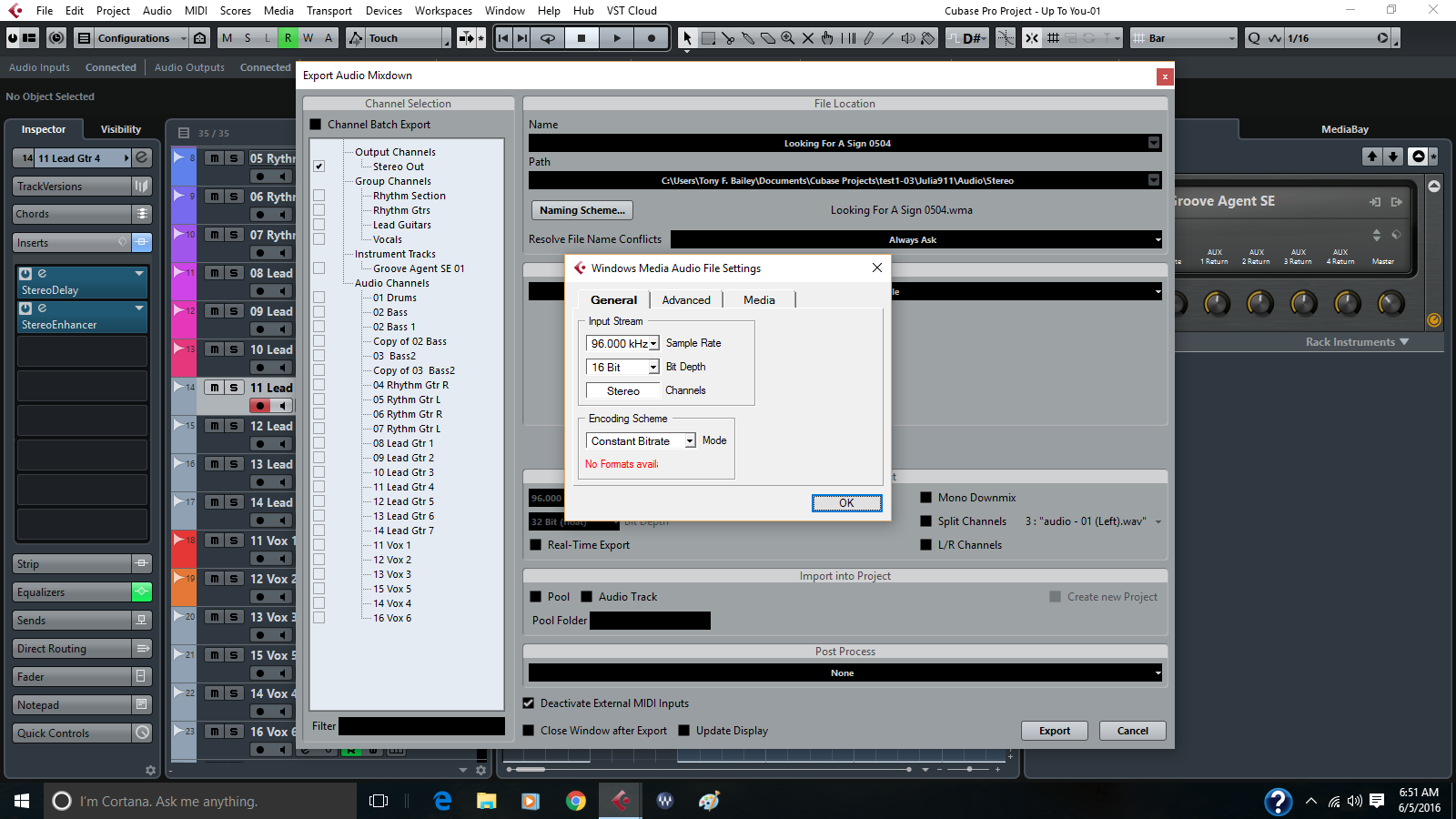This screenshot has height=819, width=1456.
Task: Select the Zoom magnifier tool
Action: 788,38
